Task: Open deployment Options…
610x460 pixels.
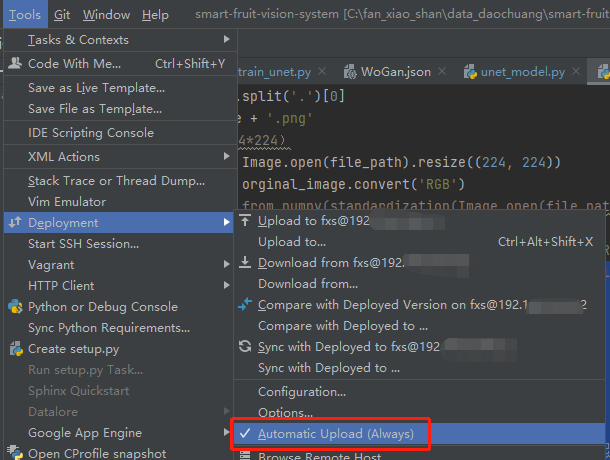Action: pos(419,413)
